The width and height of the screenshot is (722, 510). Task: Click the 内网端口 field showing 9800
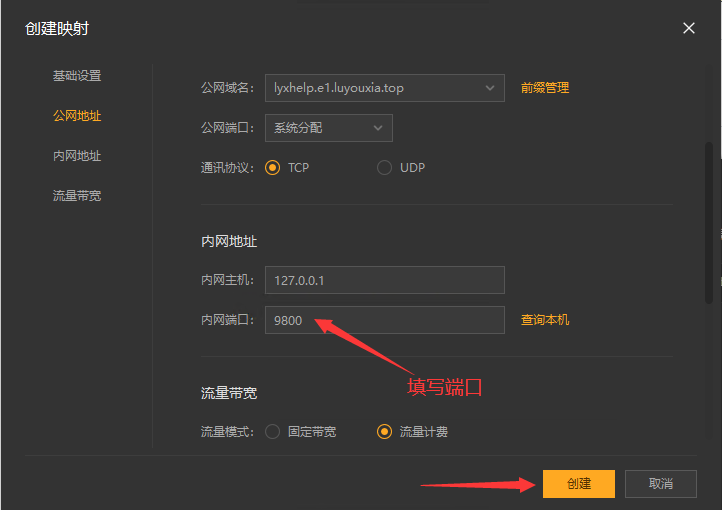pos(384,320)
